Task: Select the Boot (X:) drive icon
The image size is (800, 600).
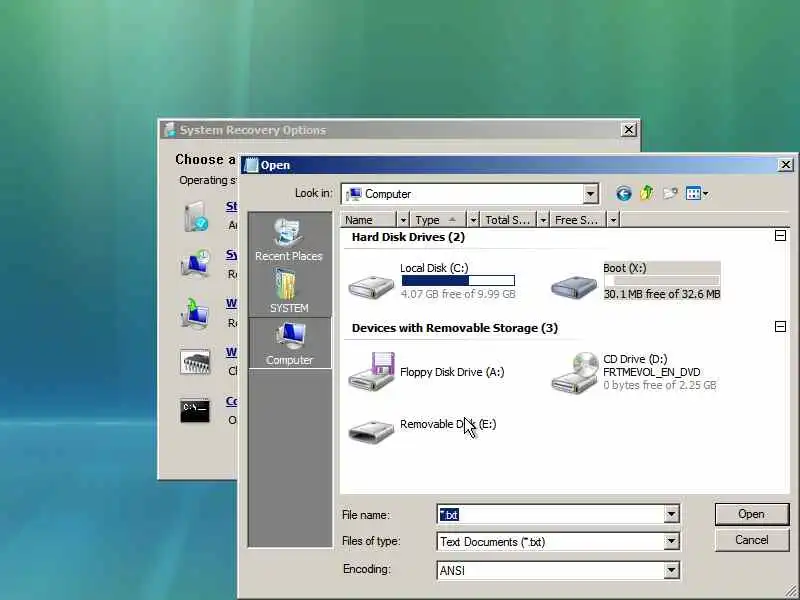Action: coord(574,287)
